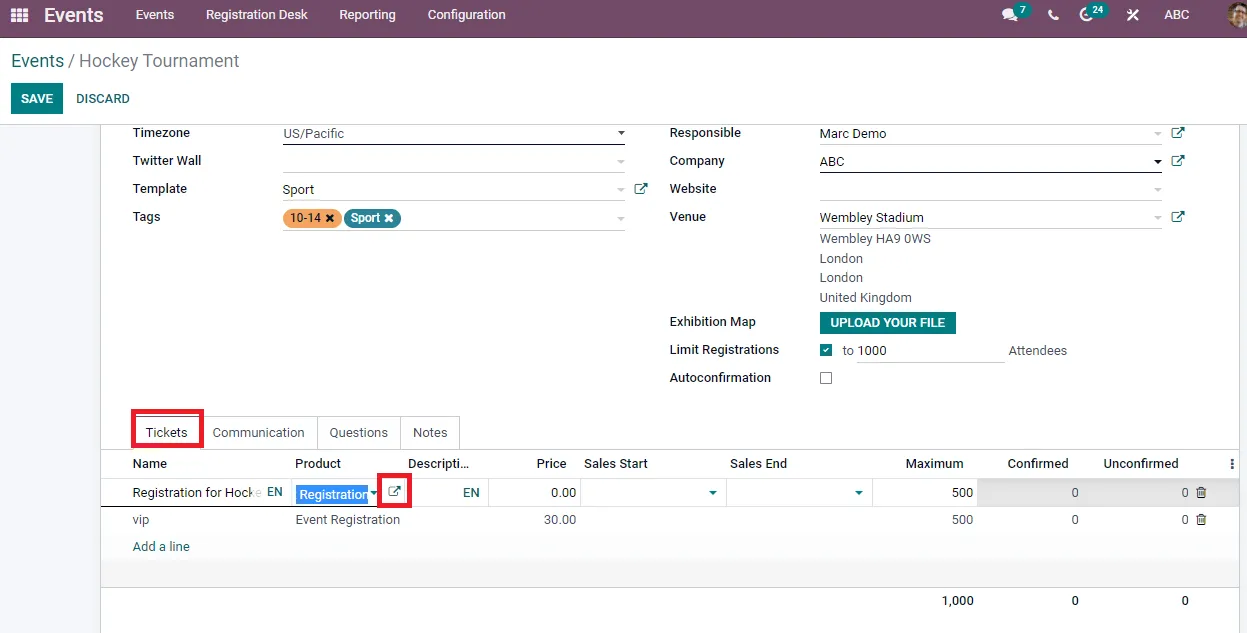Expand the Template dropdown
The width and height of the screenshot is (1247, 633).
(621, 189)
